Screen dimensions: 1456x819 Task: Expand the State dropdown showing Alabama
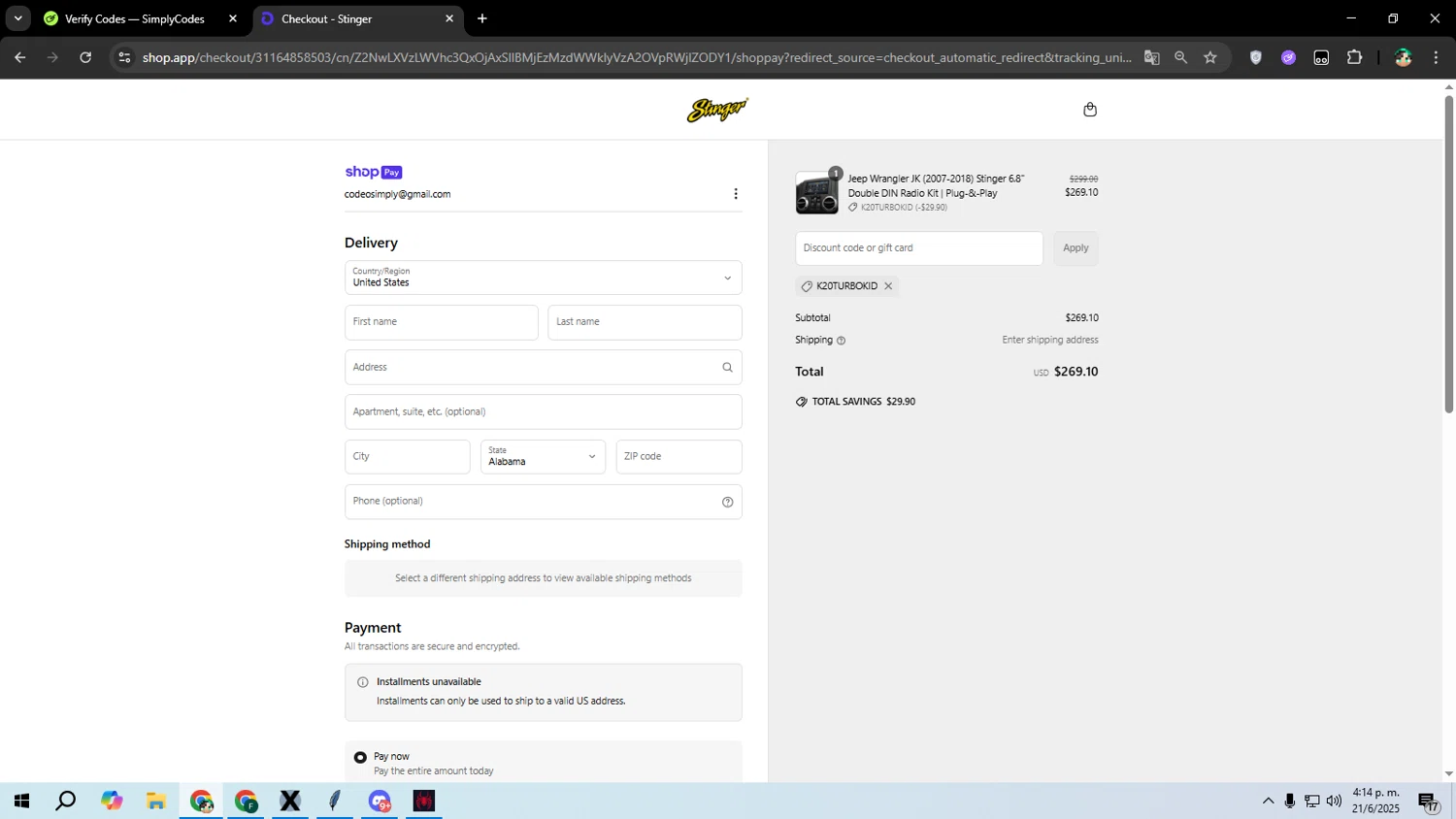coord(544,457)
